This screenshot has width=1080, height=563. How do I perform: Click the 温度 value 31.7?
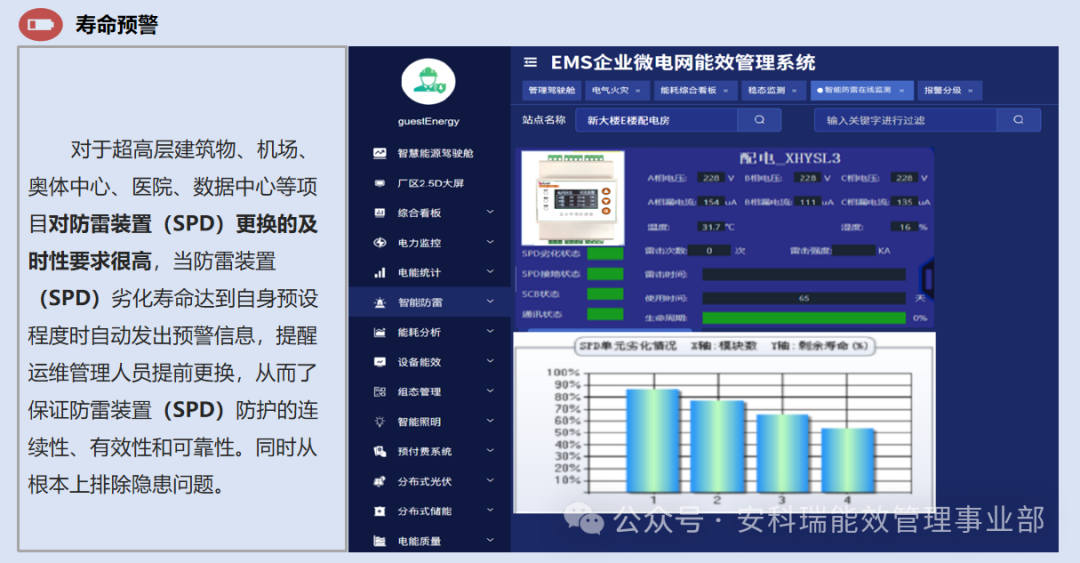(709, 227)
